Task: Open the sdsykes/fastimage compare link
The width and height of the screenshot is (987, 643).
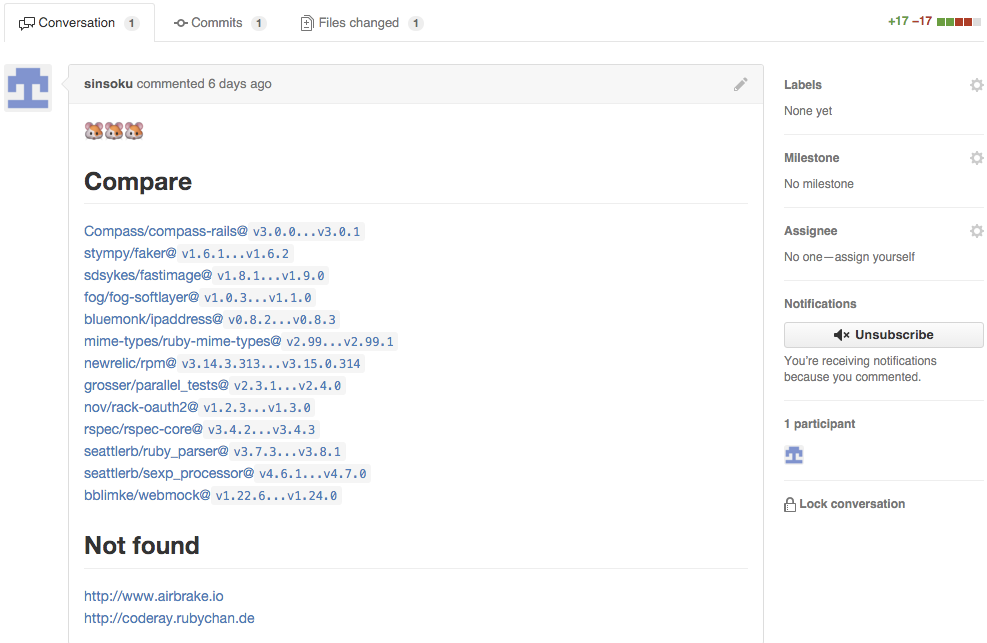Action: 206,276
